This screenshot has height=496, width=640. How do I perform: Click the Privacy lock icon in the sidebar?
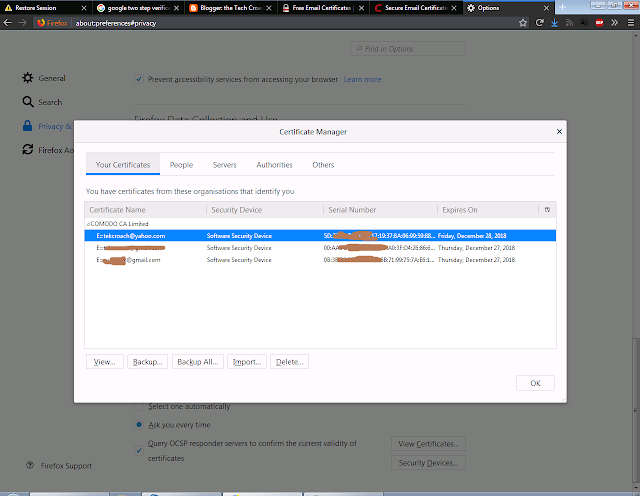tap(27, 126)
